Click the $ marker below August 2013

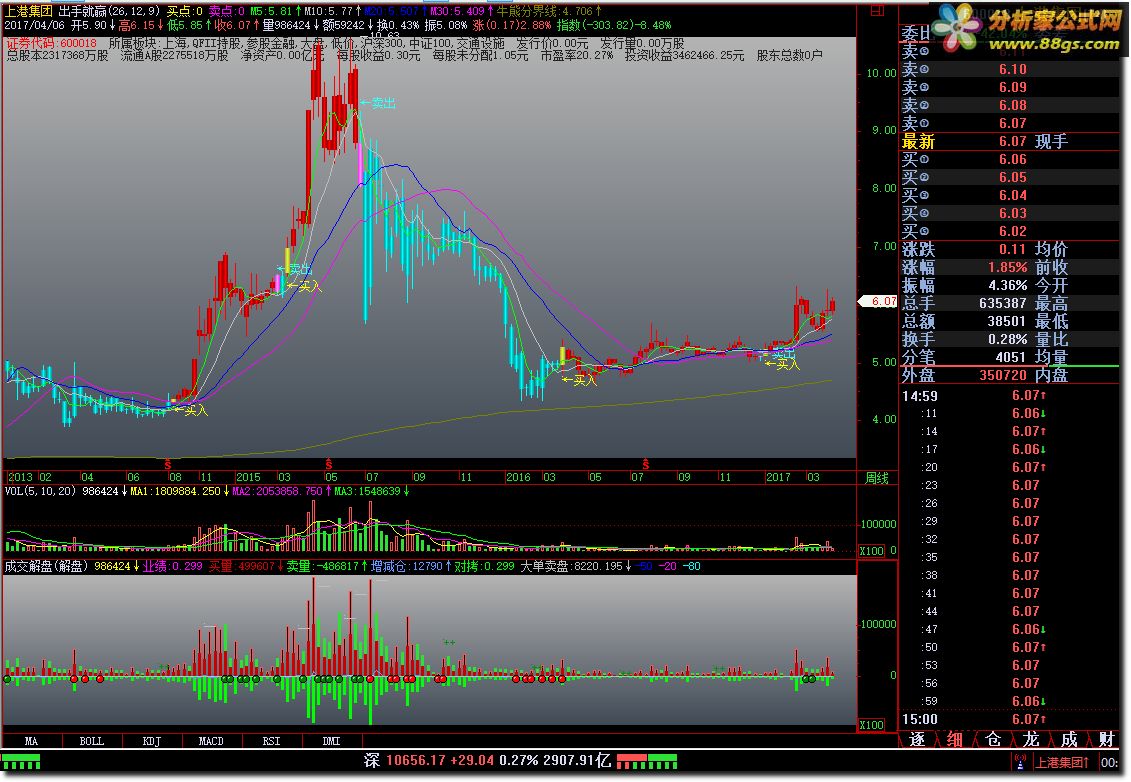[x=168, y=464]
